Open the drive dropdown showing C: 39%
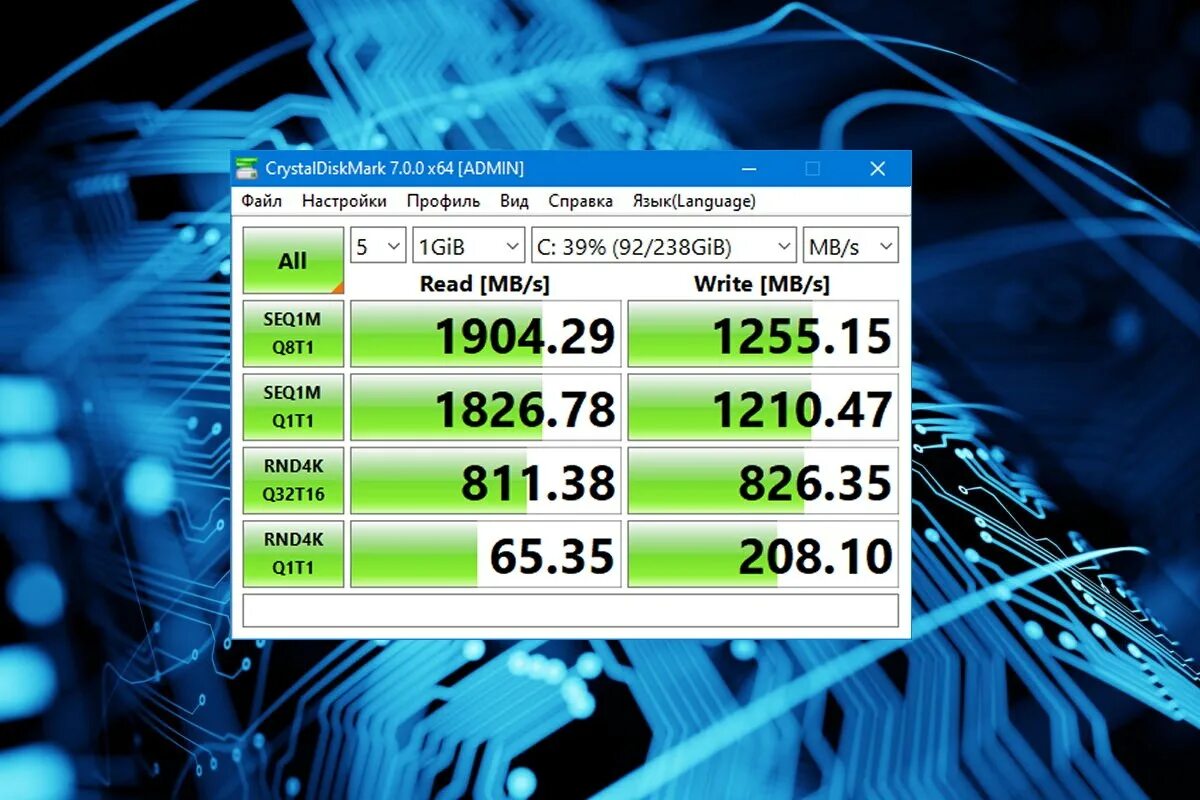1200x800 pixels. [664, 246]
